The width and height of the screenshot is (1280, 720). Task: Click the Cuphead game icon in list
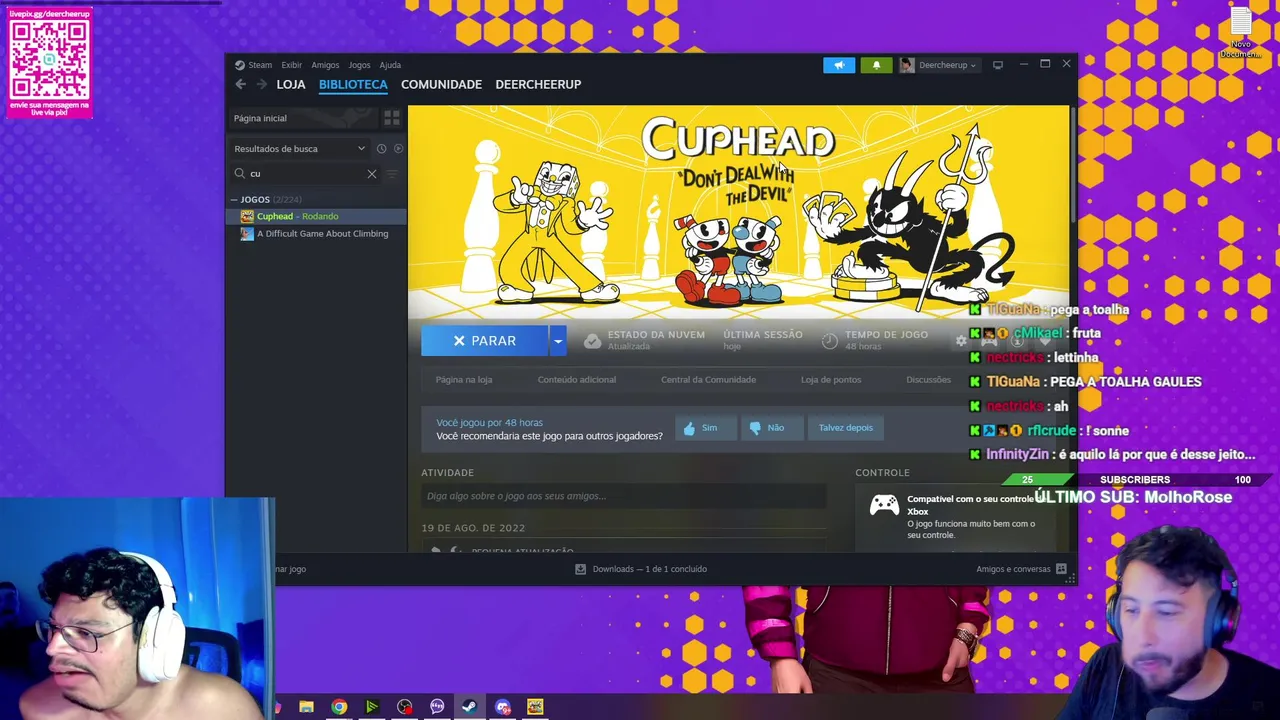pyautogui.click(x=247, y=216)
